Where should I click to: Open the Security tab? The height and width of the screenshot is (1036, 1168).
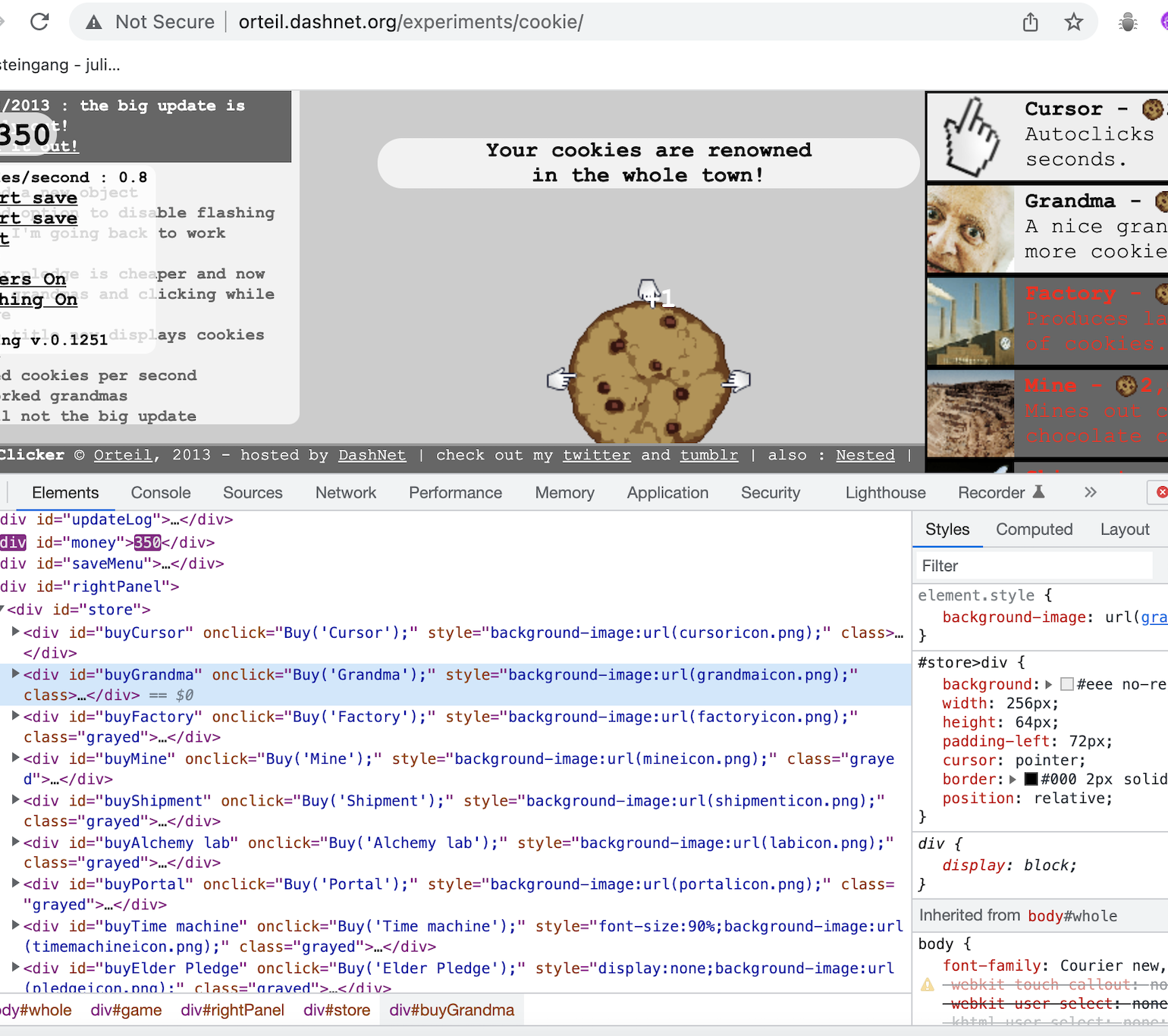[x=771, y=492]
